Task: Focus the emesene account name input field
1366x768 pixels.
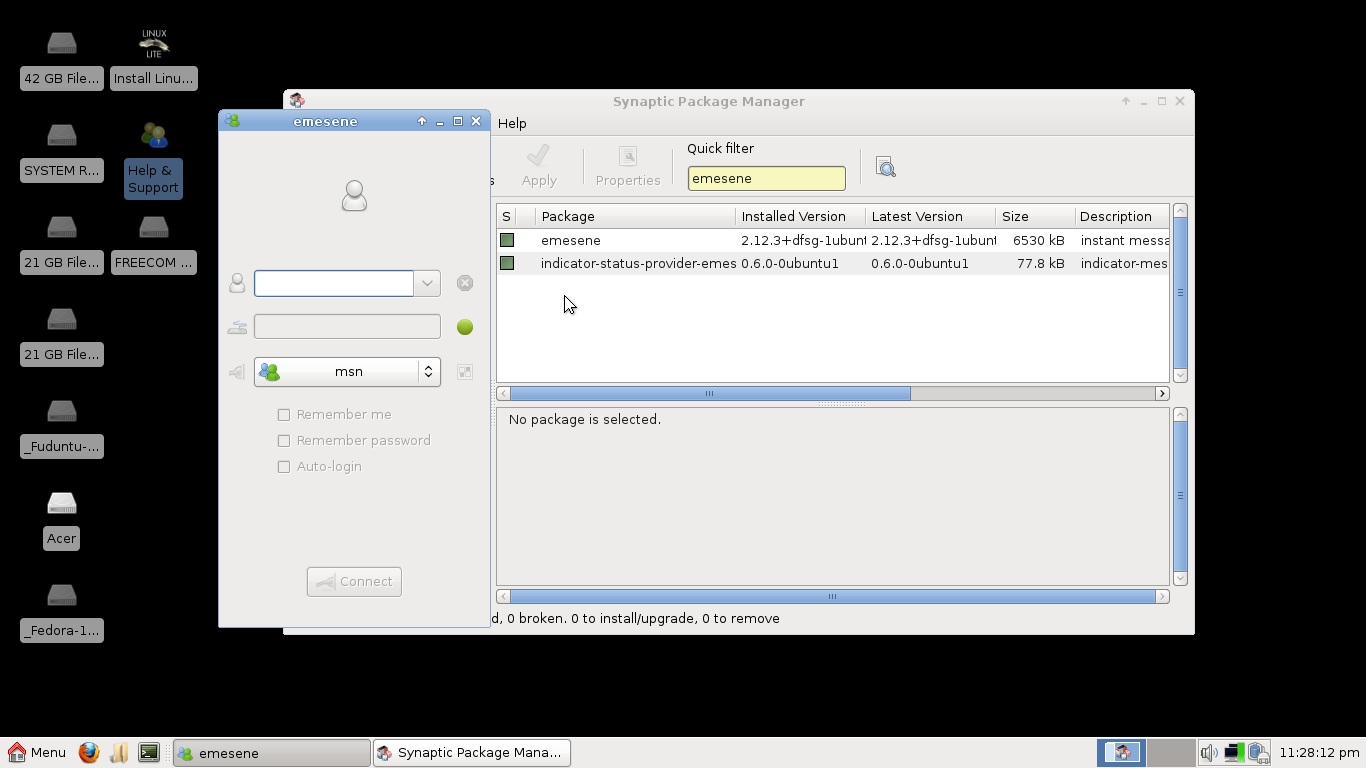Action: point(334,283)
